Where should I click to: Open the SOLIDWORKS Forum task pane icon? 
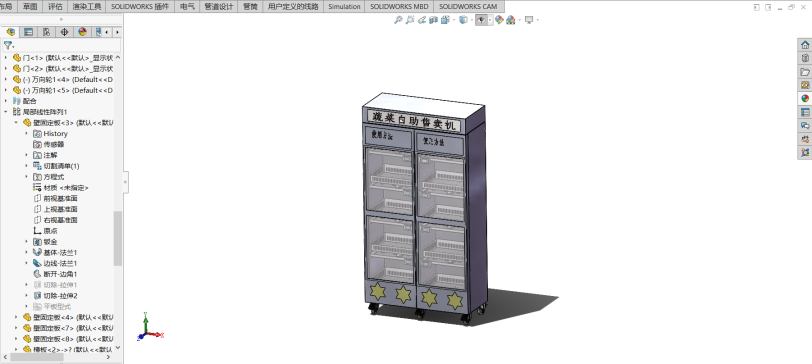click(805, 125)
